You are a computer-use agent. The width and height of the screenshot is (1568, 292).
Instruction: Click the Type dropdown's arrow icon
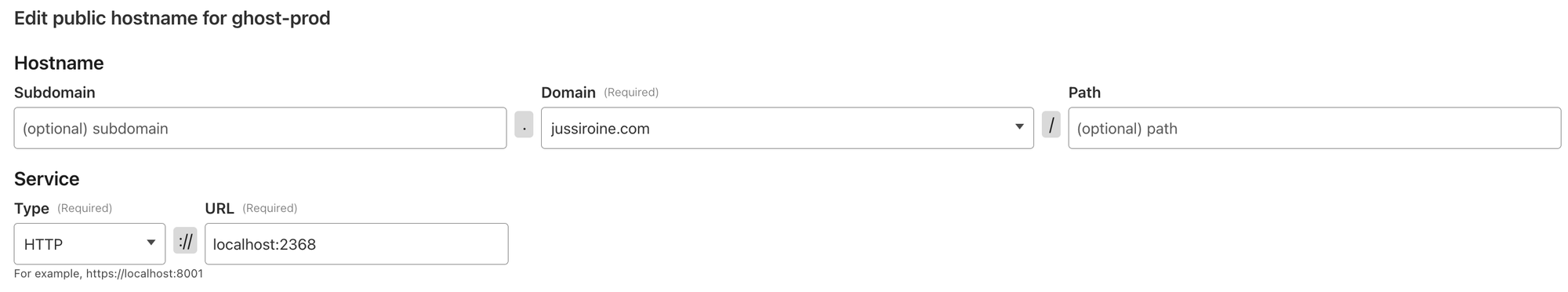[x=151, y=243]
